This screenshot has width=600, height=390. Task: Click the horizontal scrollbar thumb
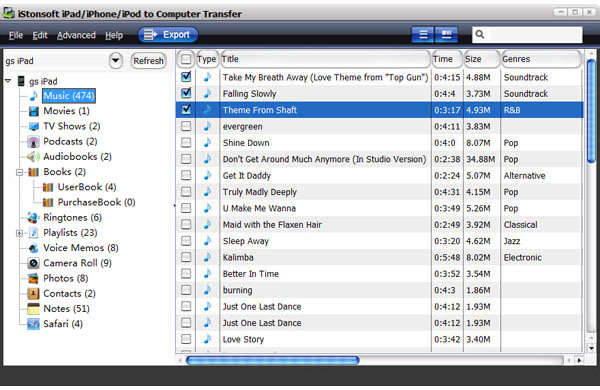[x=272, y=360]
